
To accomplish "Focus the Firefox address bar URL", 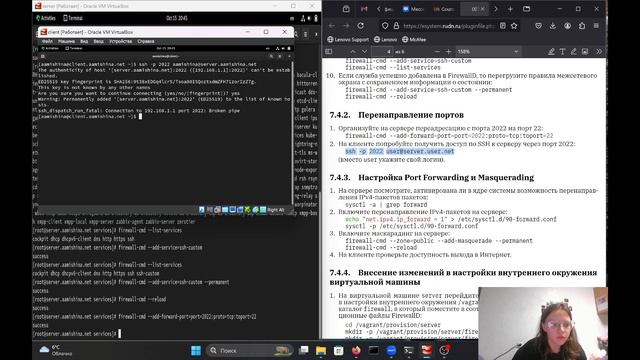I will (x=448, y=26).
